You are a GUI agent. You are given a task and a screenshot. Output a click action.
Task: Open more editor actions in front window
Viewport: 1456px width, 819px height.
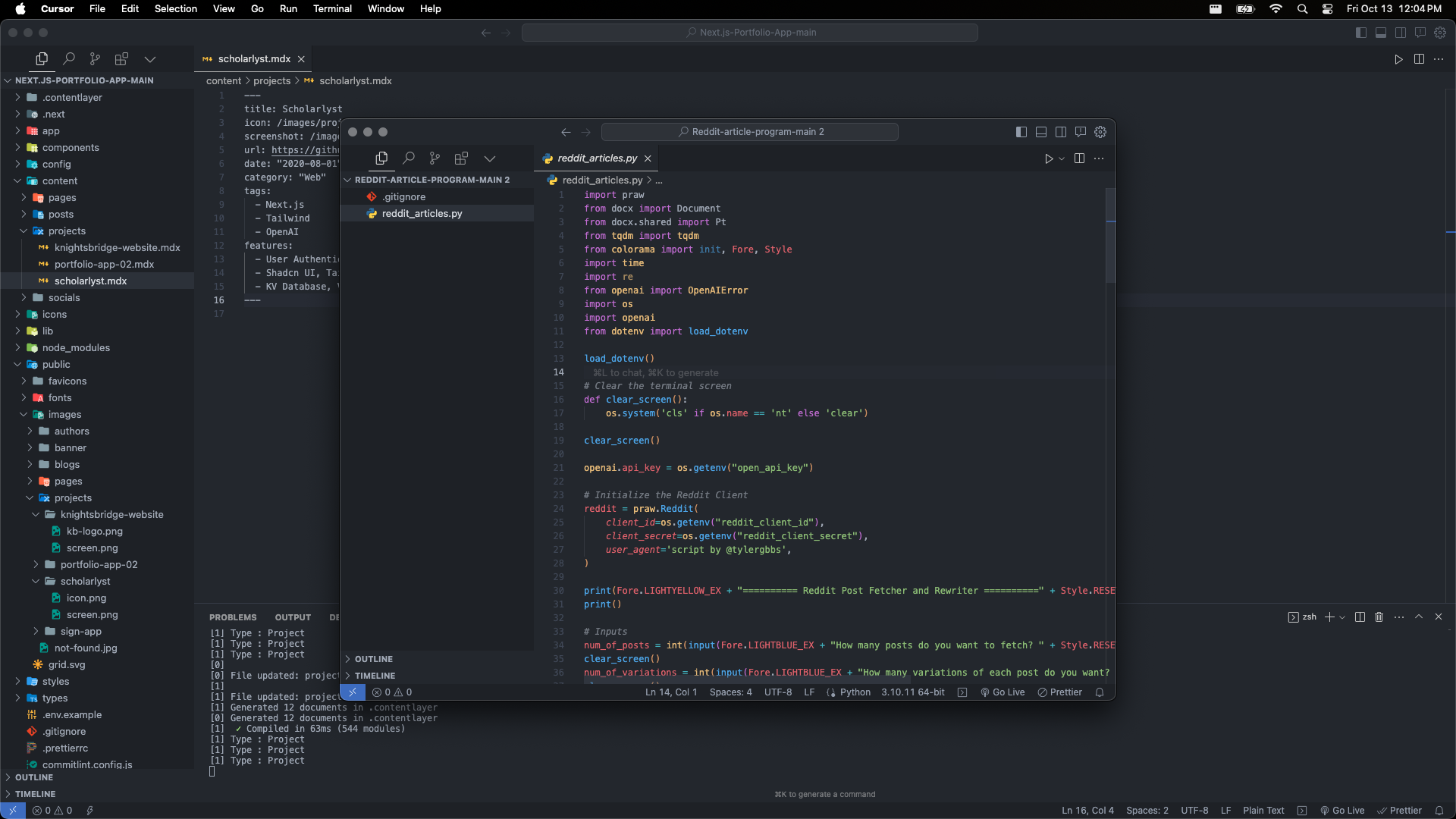point(1099,158)
